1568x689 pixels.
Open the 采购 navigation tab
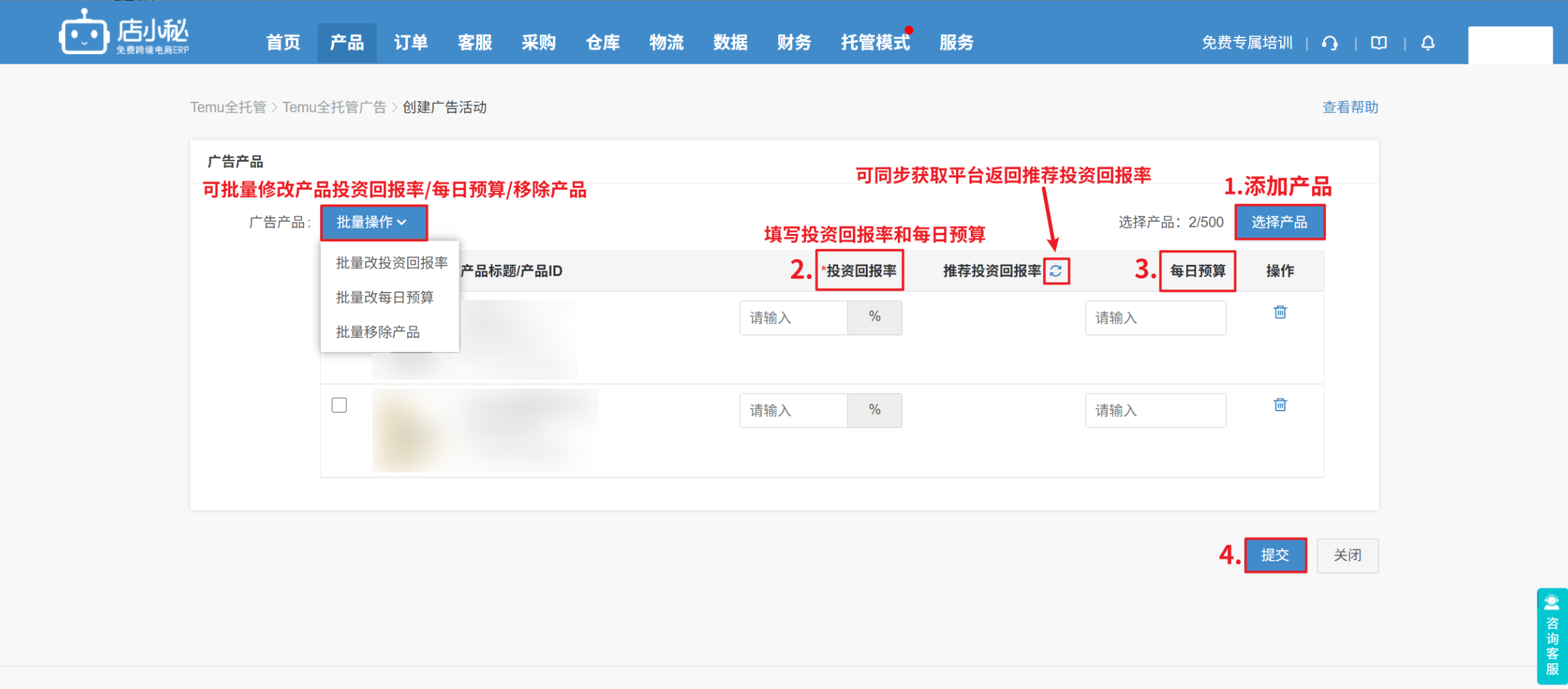[x=539, y=43]
